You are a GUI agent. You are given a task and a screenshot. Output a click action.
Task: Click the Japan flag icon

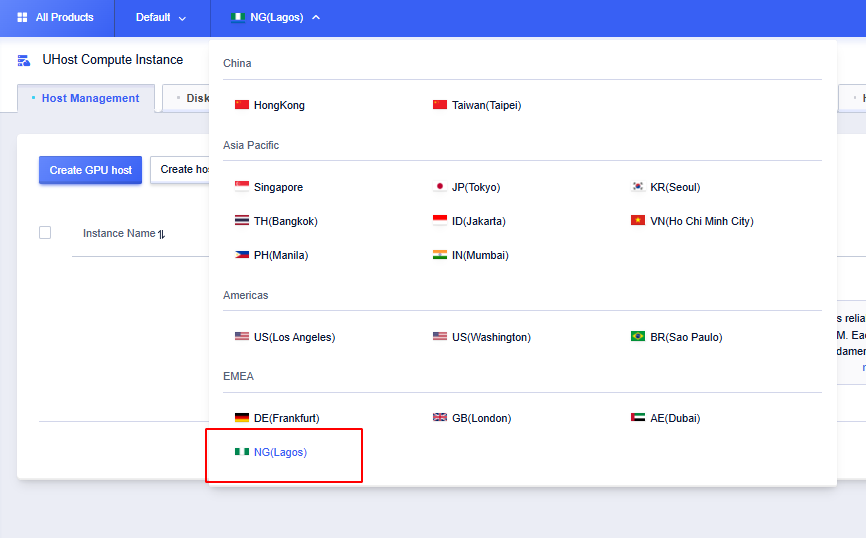point(440,186)
